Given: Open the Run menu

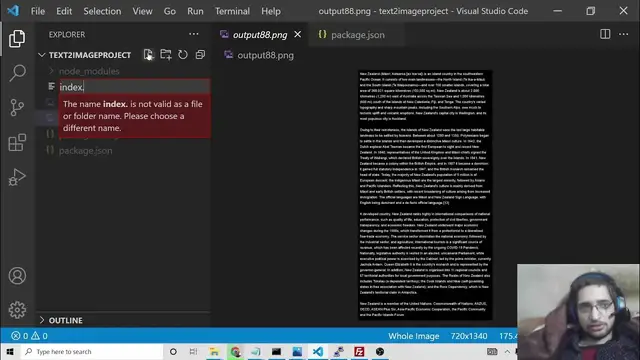Looking at the screenshot, I should pos(195,11).
